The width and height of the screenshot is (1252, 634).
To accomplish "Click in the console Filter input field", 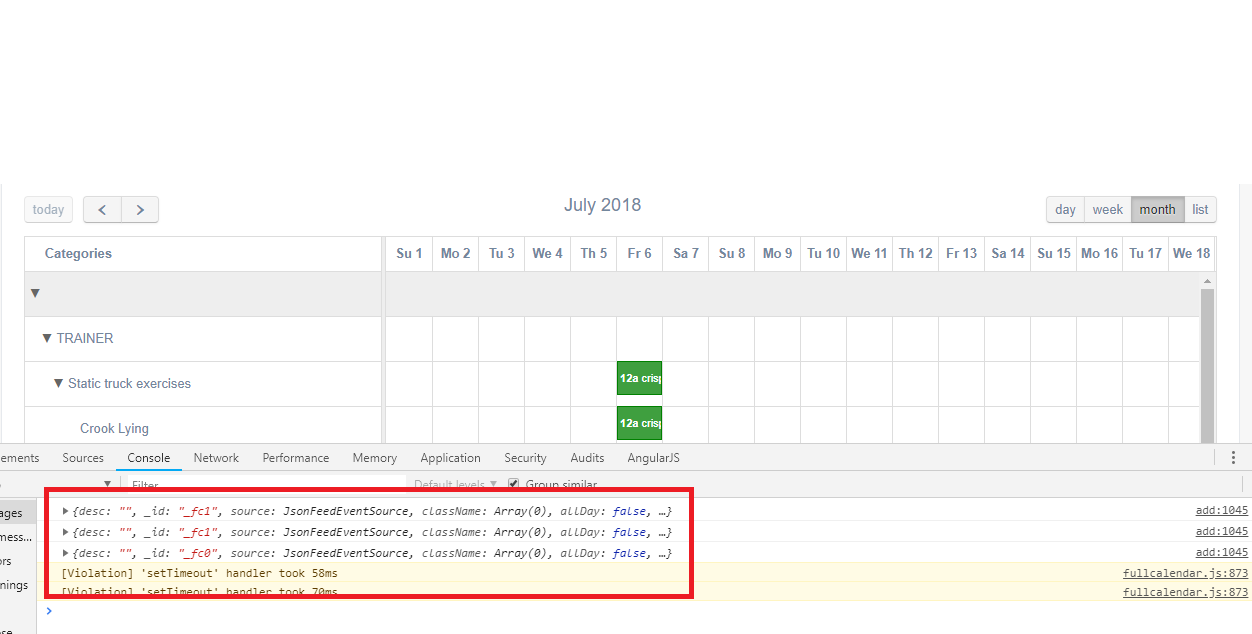I will tap(200, 484).
